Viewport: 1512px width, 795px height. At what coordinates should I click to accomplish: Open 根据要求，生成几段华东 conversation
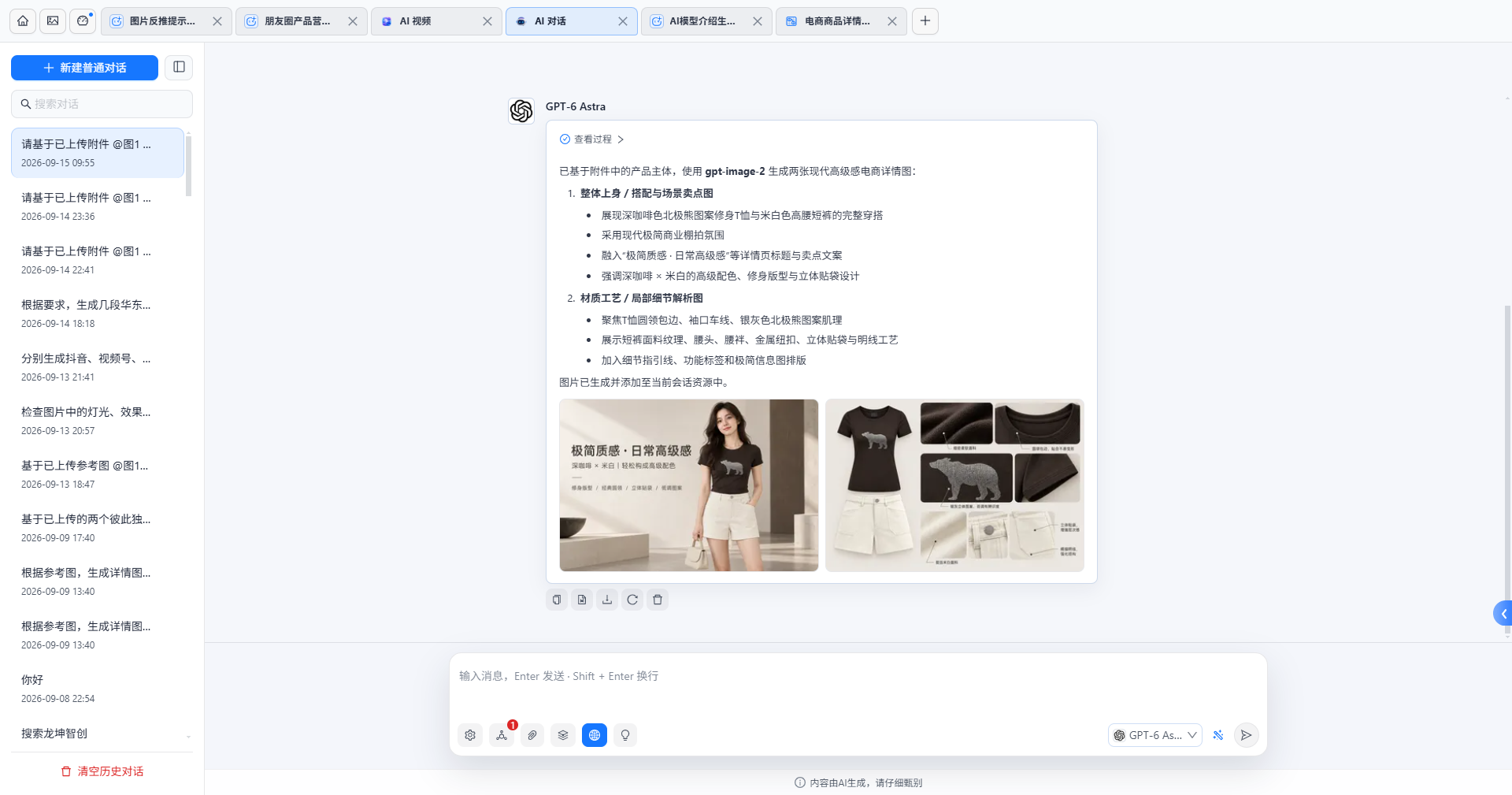(98, 314)
